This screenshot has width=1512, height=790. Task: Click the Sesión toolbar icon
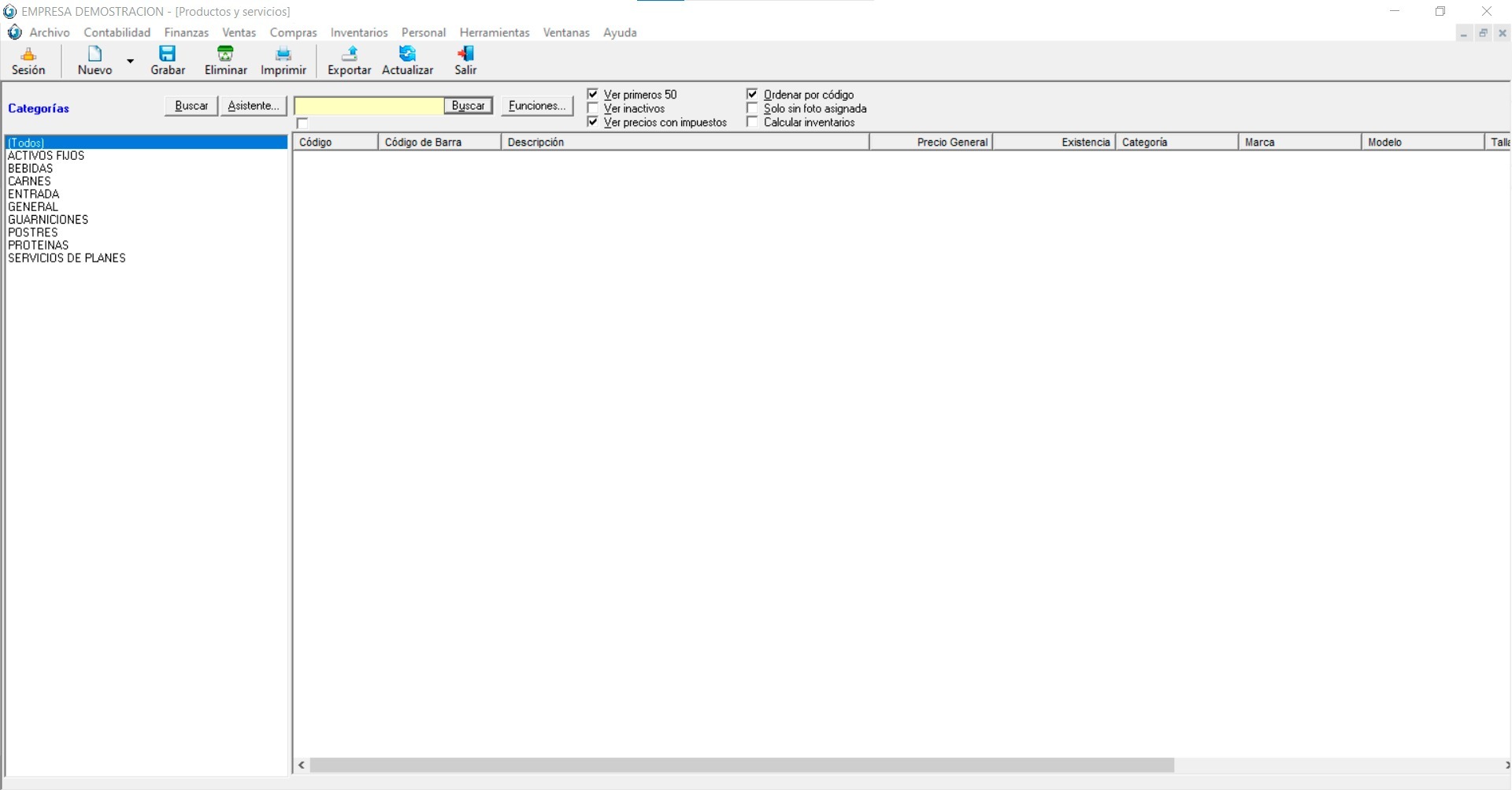click(28, 54)
